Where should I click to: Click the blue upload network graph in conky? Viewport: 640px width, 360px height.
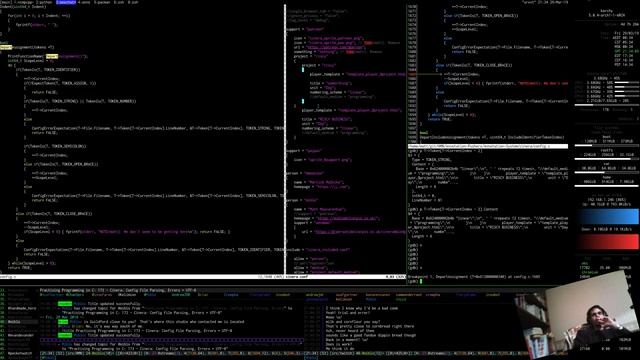click(x=608, y=216)
